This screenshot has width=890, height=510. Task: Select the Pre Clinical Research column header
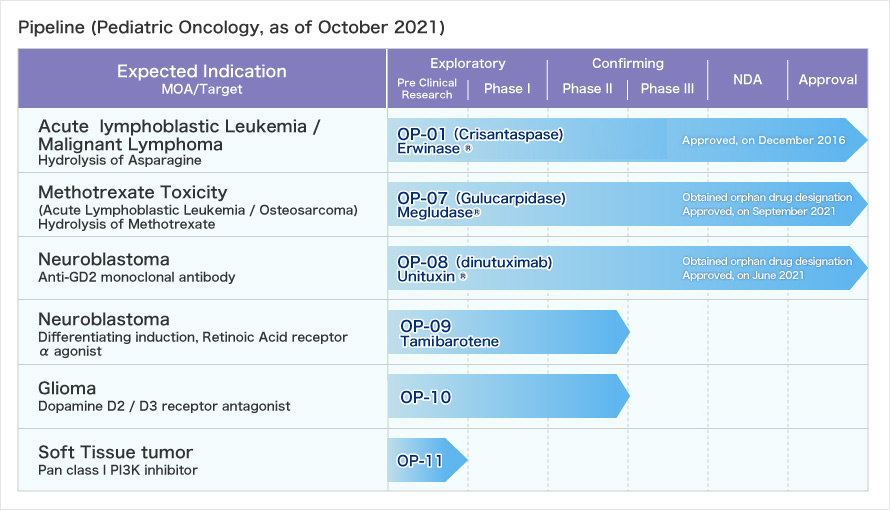[x=427, y=89]
